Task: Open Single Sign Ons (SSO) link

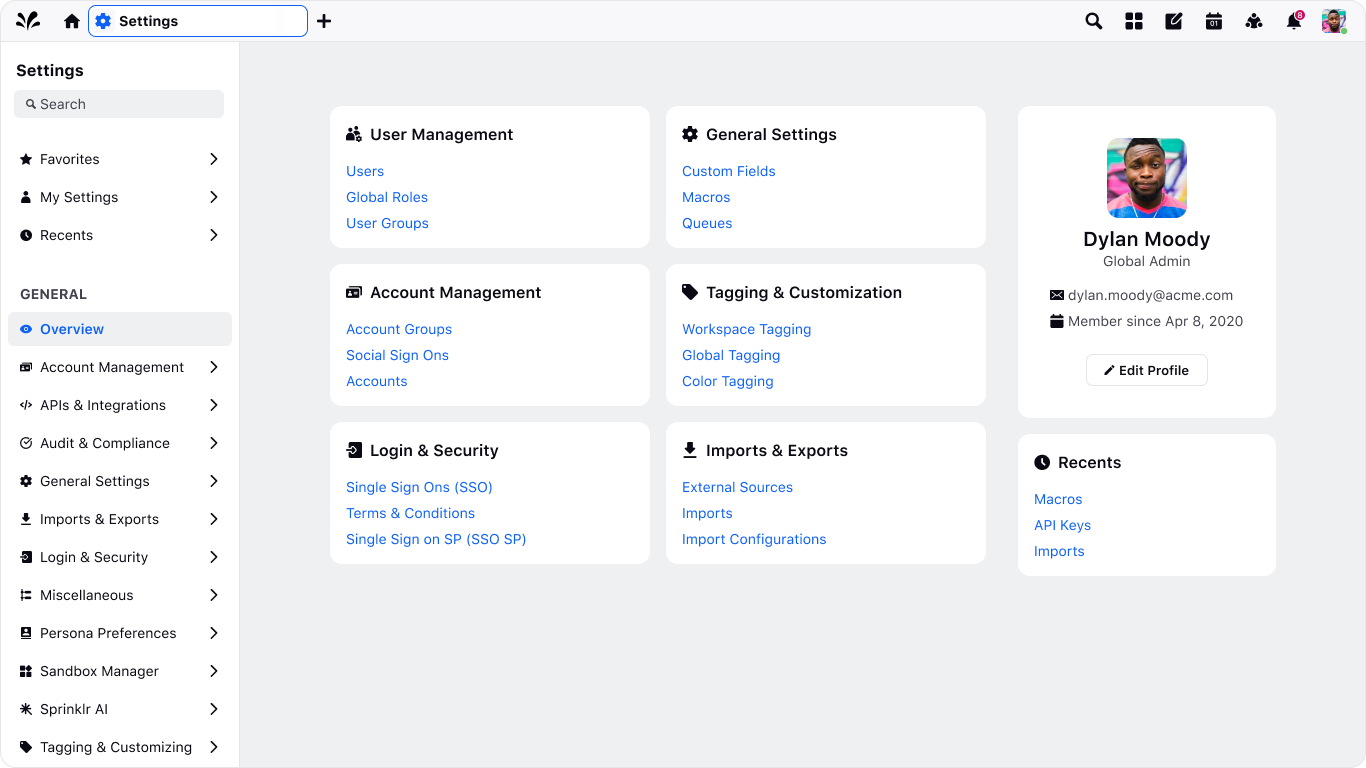Action: 419,487
